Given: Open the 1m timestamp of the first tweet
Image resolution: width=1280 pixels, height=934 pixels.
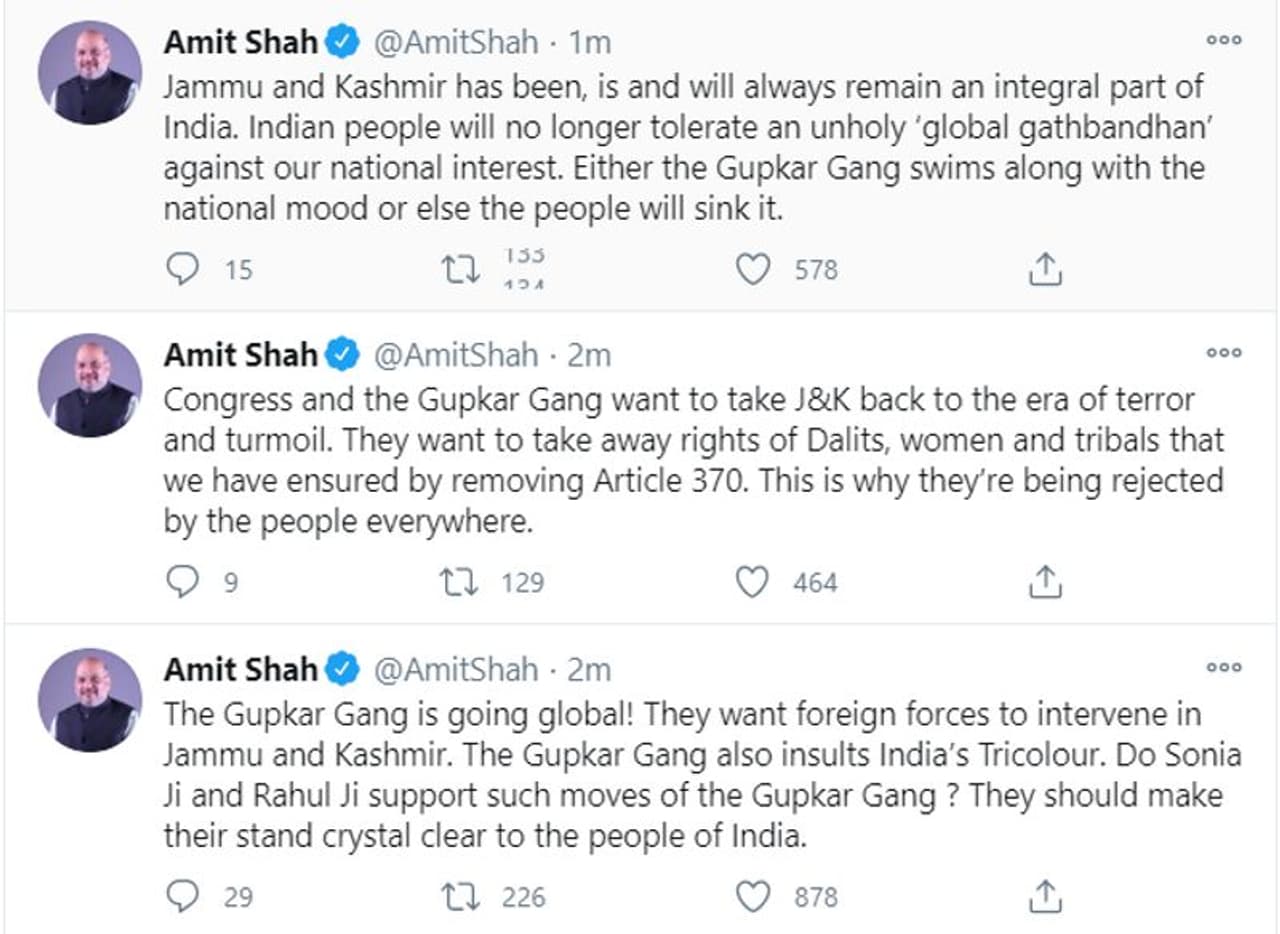Looking at the screenshot, I should pyautogui.click(x=590, y=42).
